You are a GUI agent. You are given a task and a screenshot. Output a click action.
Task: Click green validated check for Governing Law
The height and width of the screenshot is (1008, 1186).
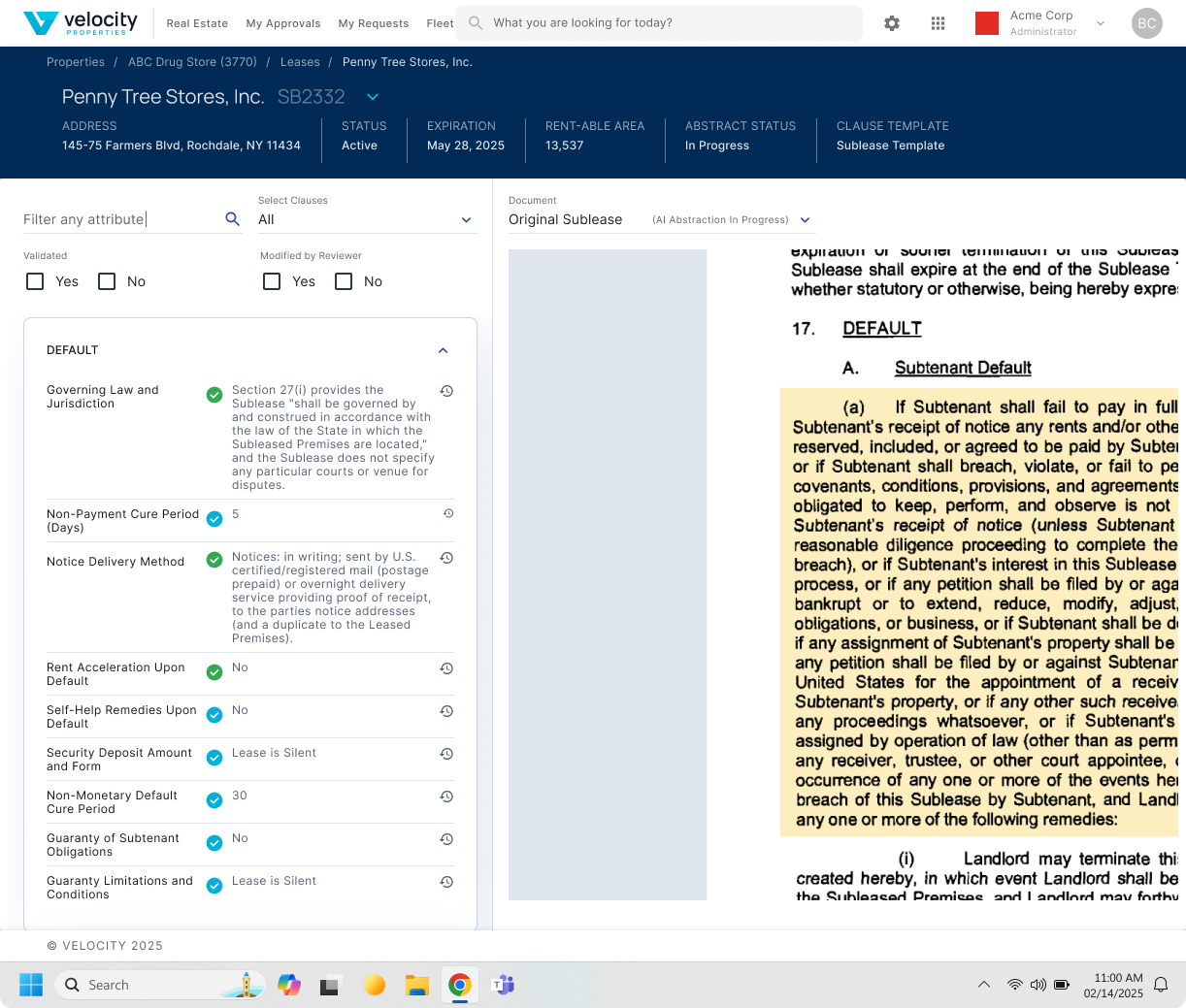[x=214, y=395]
